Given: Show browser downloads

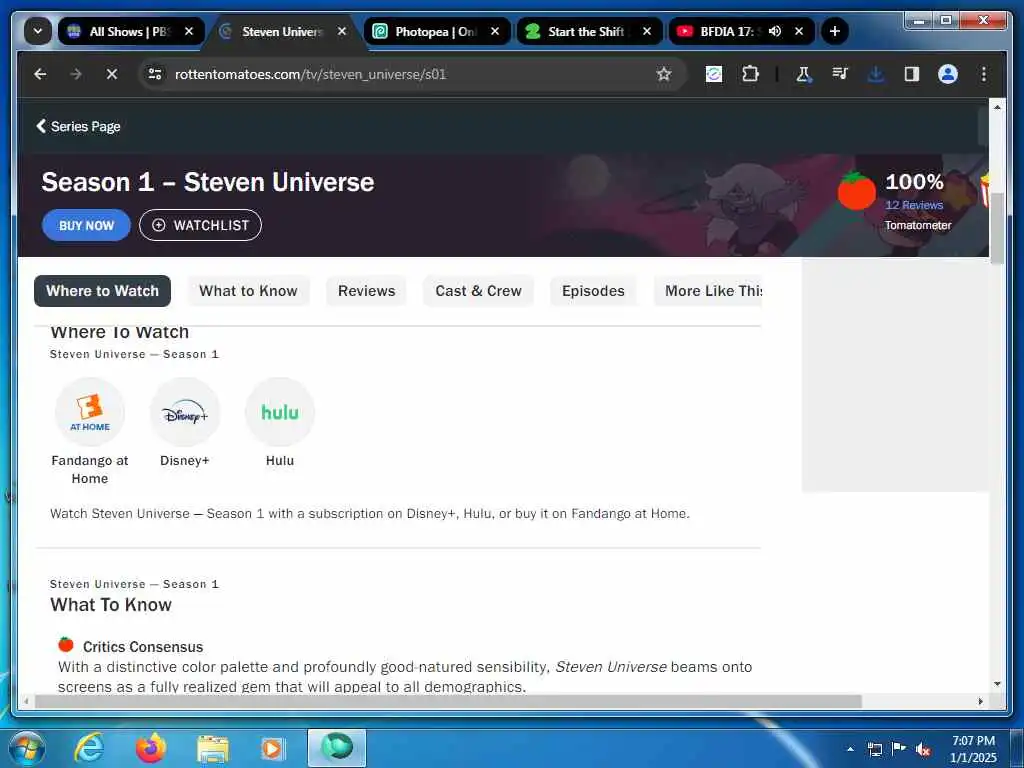Looking at the screenshot, I should (876, 74).
